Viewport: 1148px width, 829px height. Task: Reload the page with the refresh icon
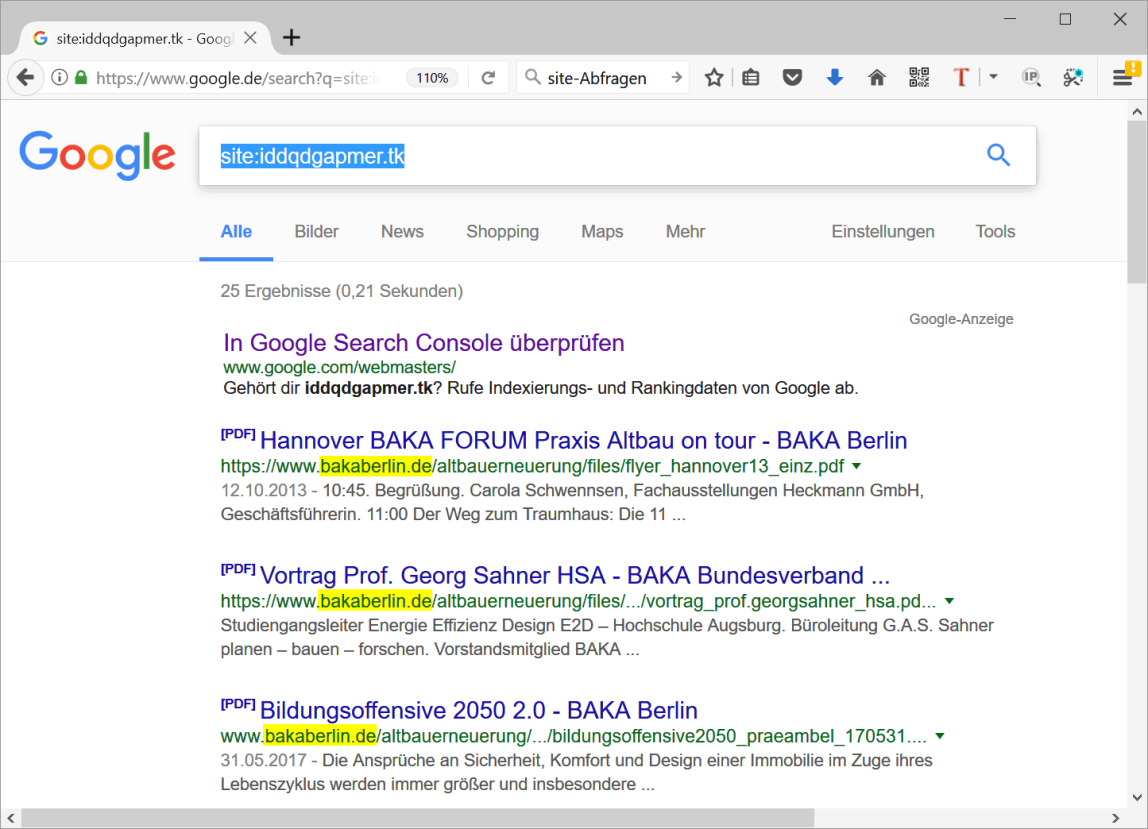488,78
